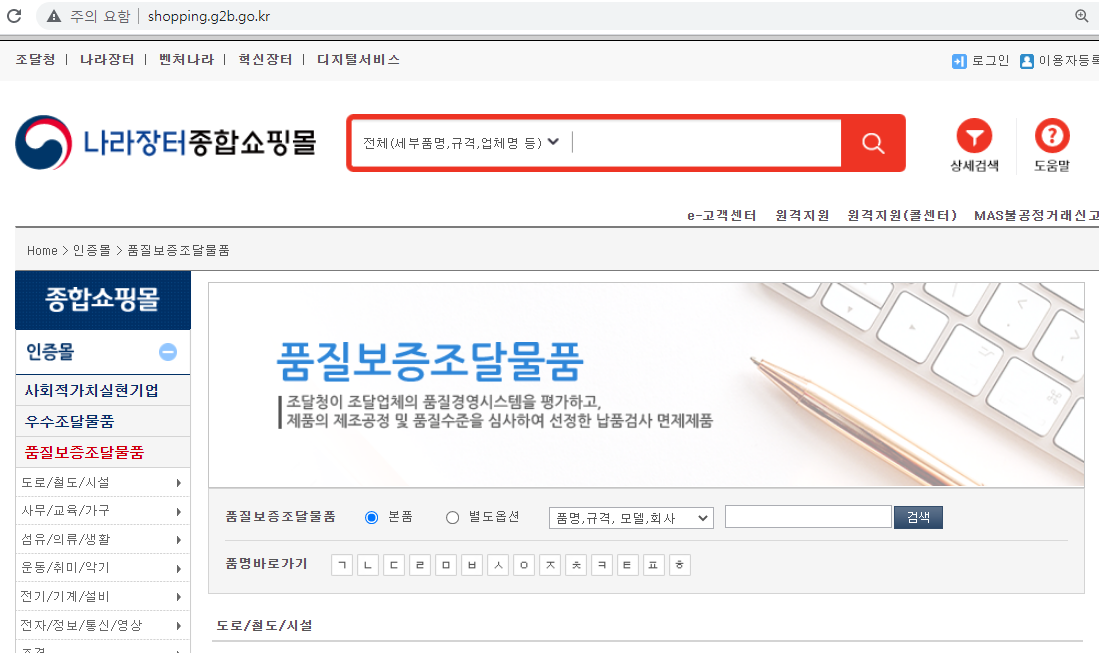Click the security warning triangle icon
1099x653 pixels.
54,16
